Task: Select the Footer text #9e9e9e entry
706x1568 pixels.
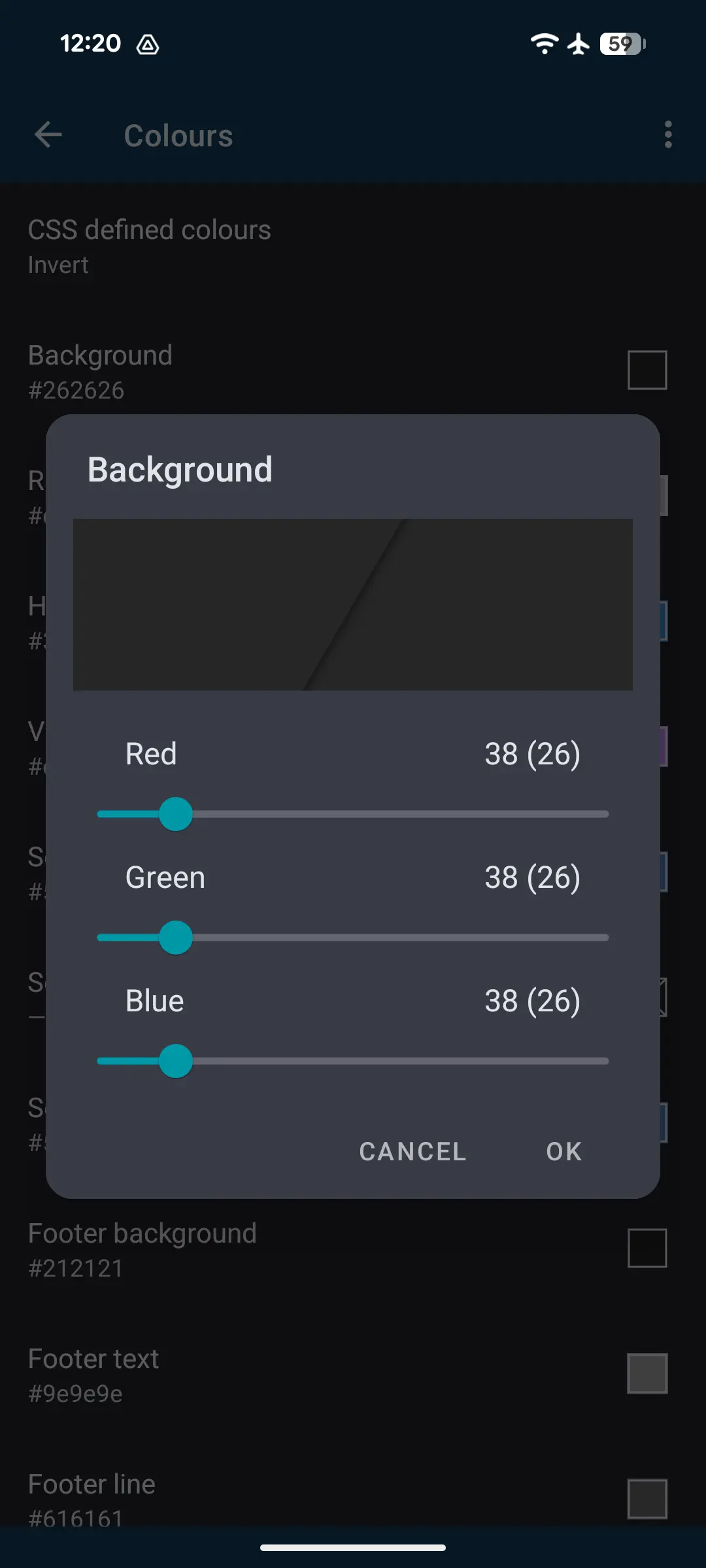Action: (x=94, y=1375)
